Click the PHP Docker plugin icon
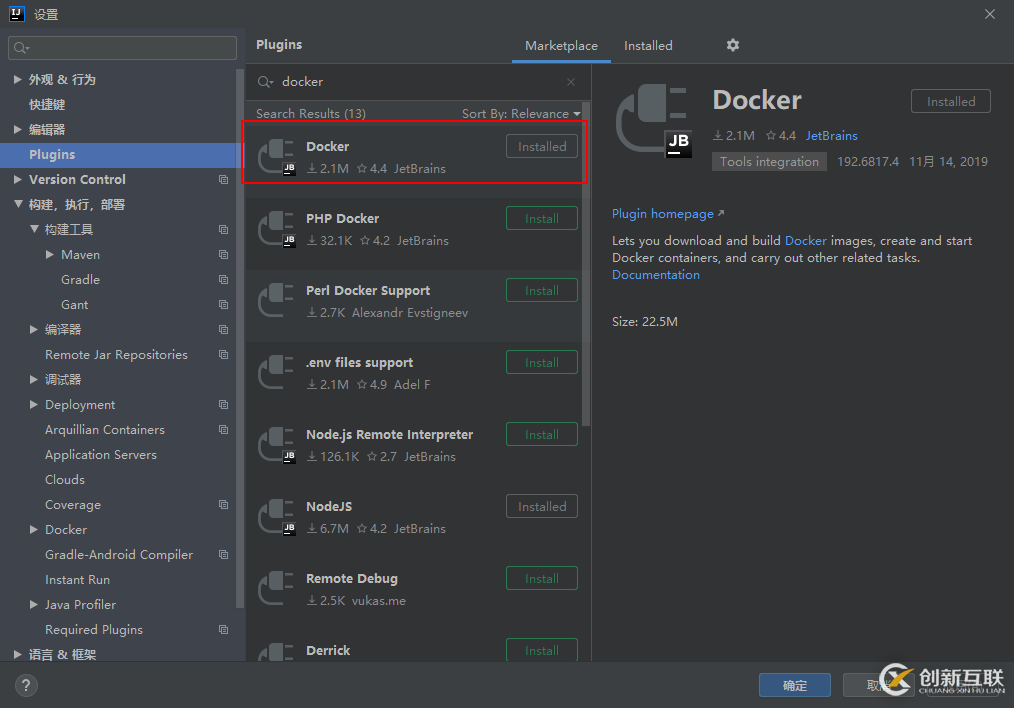The image size is (1014, 708). (277, 229)
